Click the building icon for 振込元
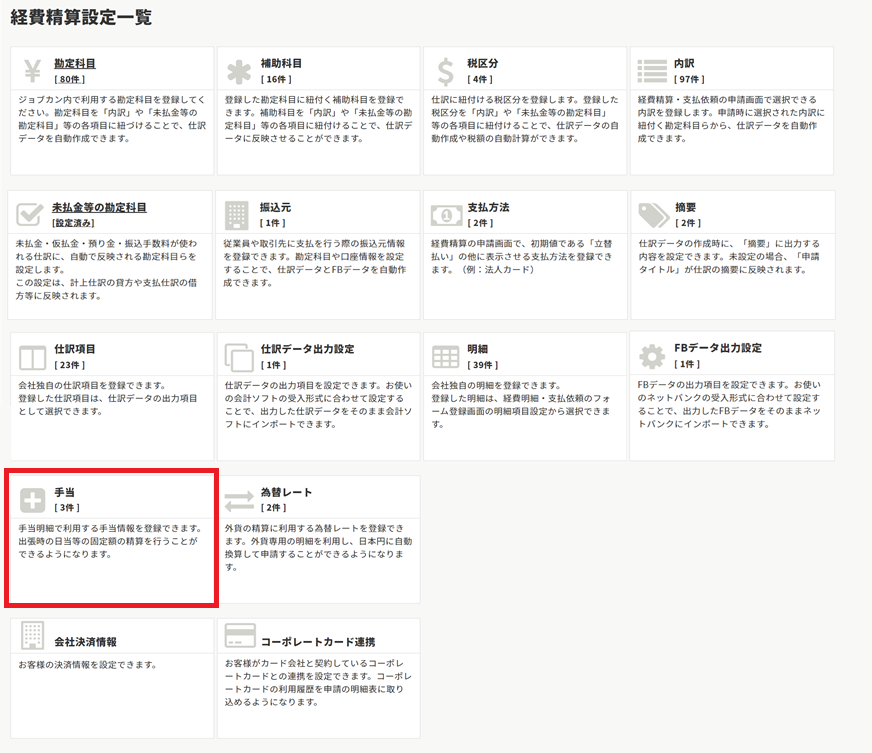The image size is (872, 753). tap(237, 214)
